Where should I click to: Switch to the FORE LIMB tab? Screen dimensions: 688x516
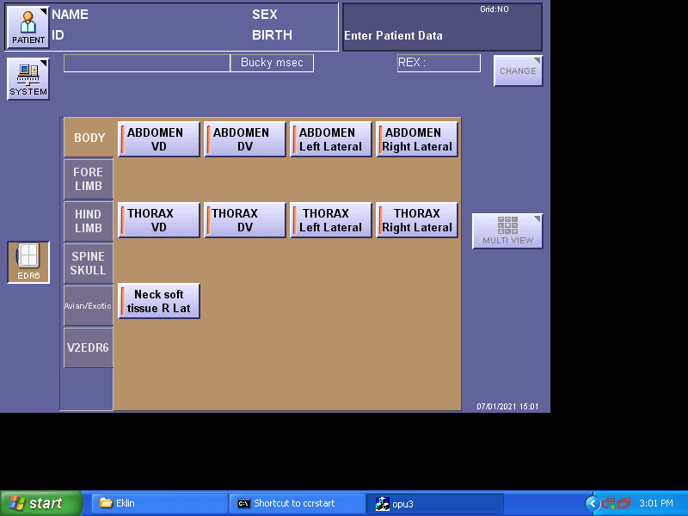(x=88, y=179)
